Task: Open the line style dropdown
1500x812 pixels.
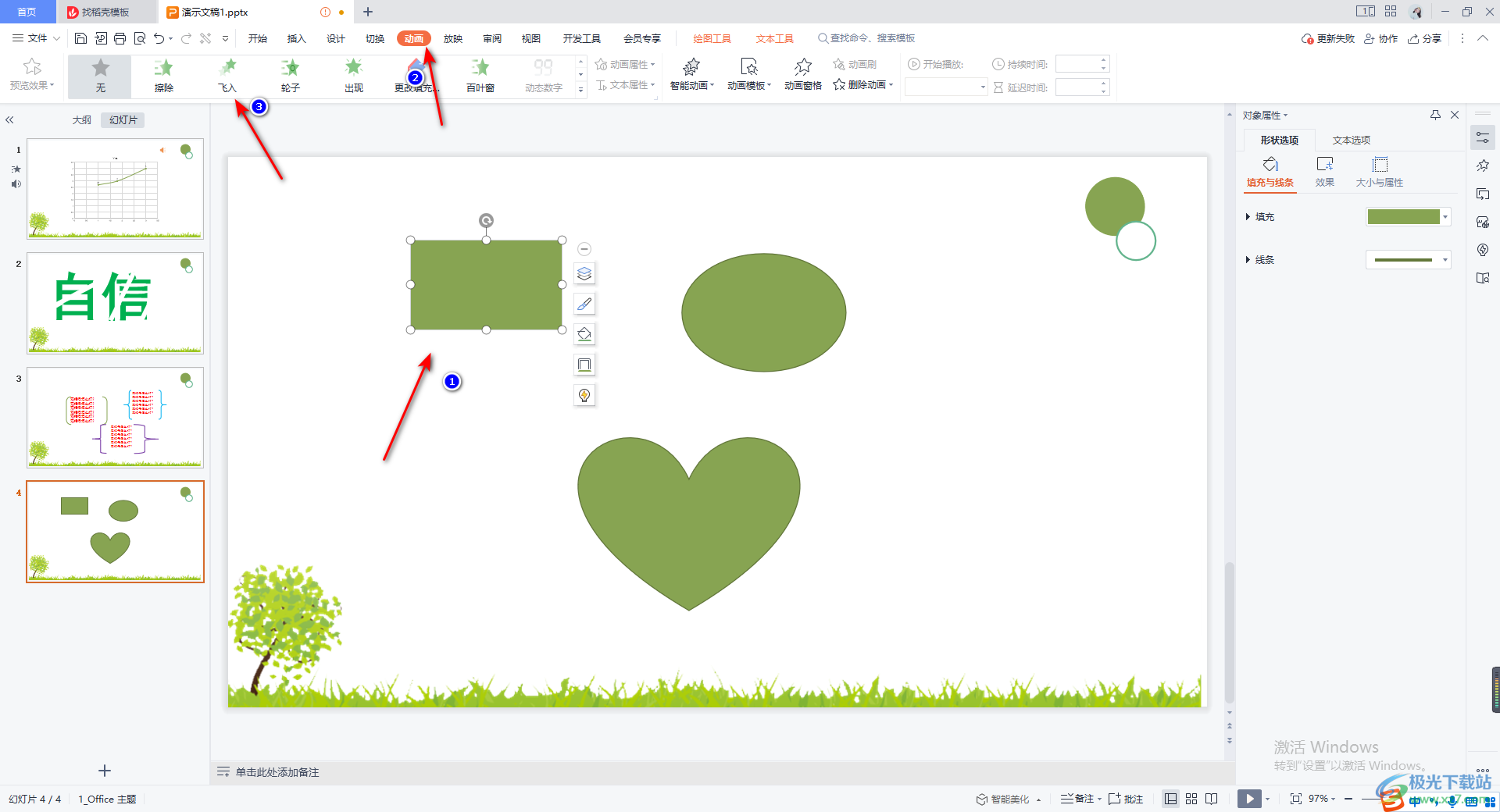Action: tap(1445, 260)
